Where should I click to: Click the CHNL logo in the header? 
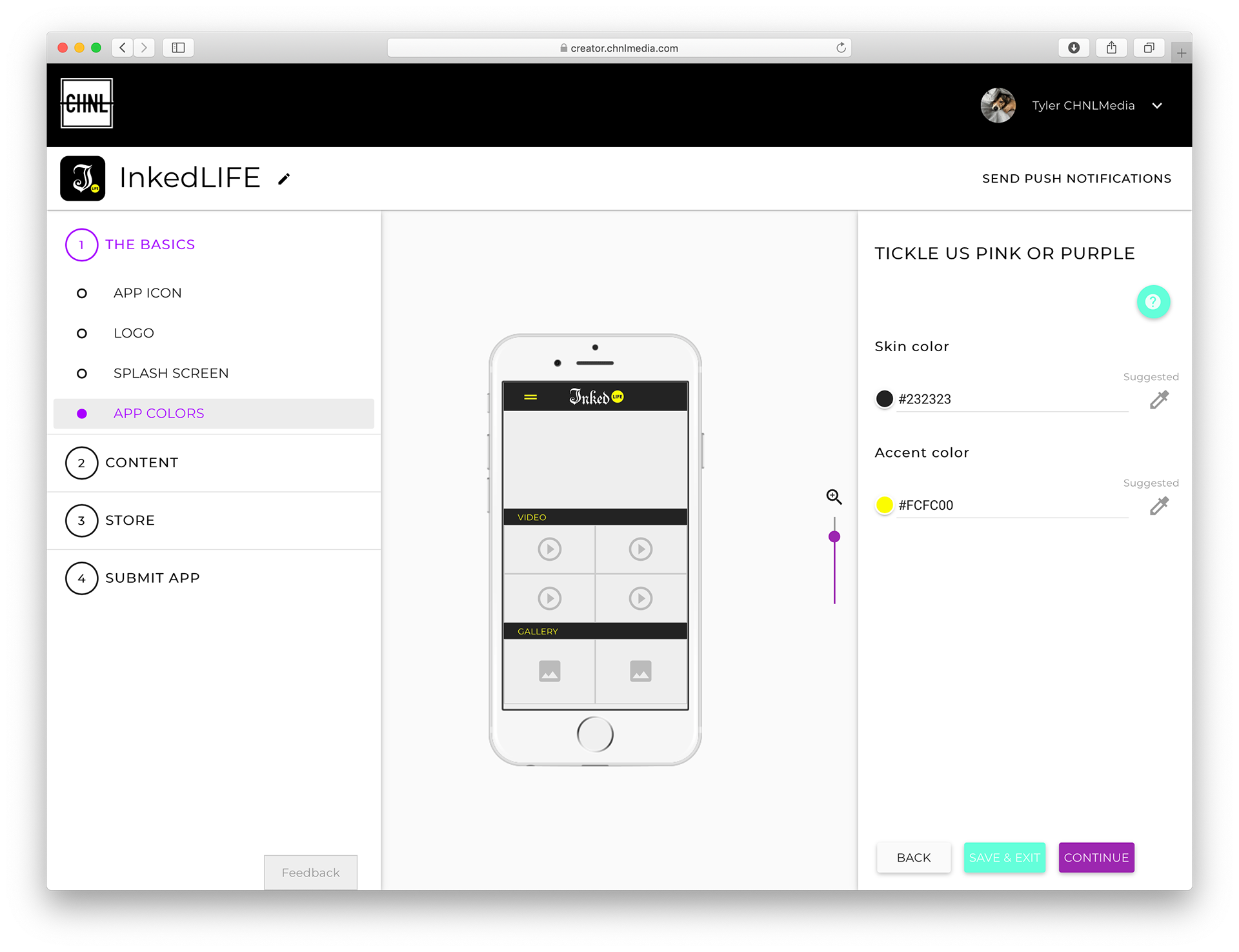click(86, 103)
